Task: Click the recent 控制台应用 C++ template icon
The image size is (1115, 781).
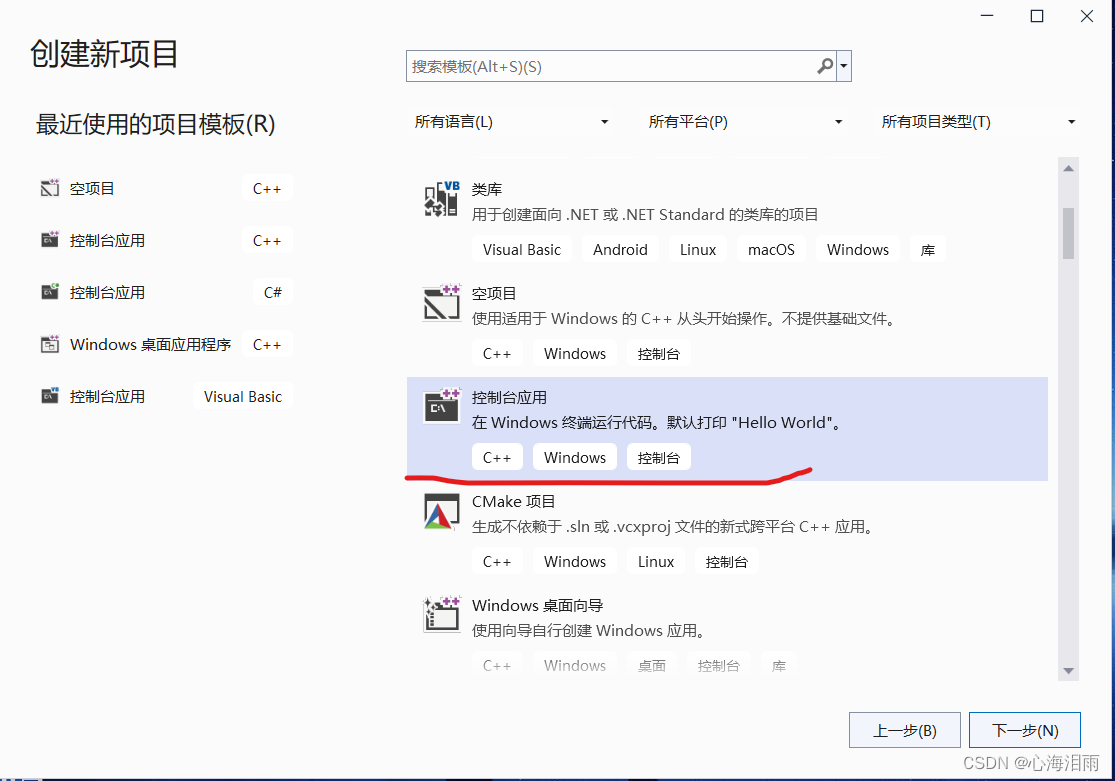Action: coord(50,240)
